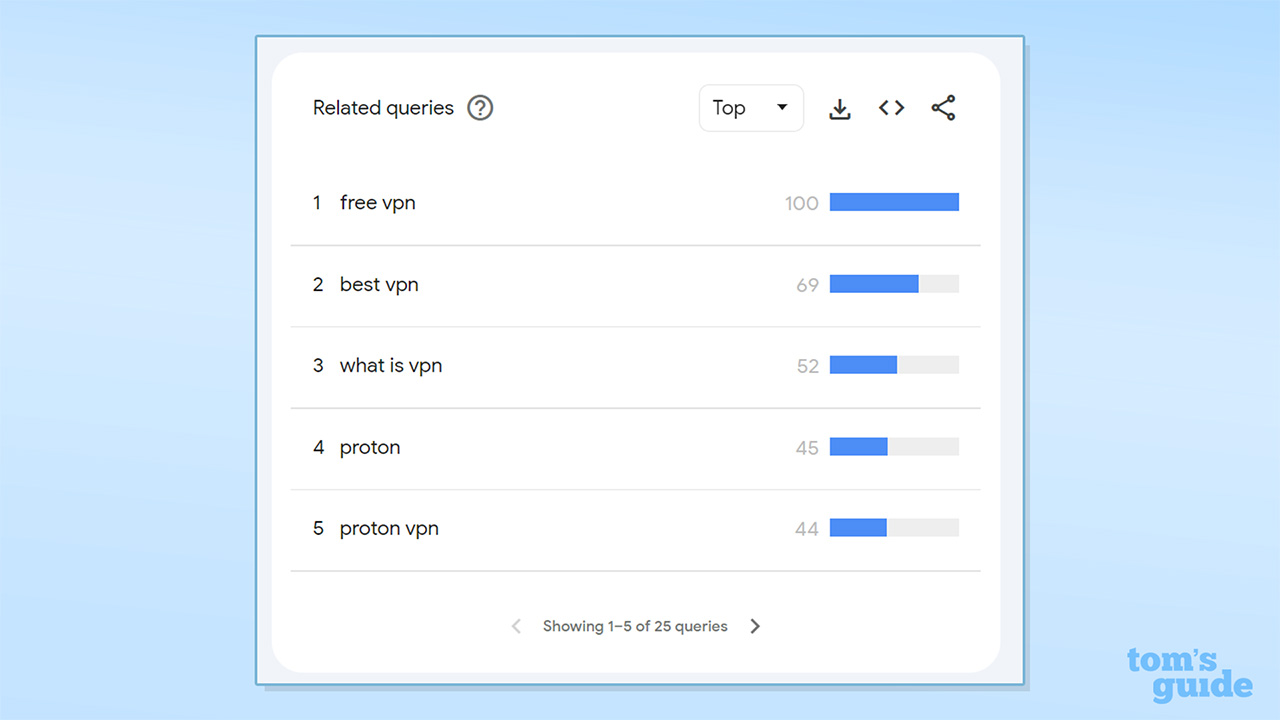This screenshot has height=720, width=1280.
Task: Click the free vpn interest bar
Action: (x=894, y=203)
